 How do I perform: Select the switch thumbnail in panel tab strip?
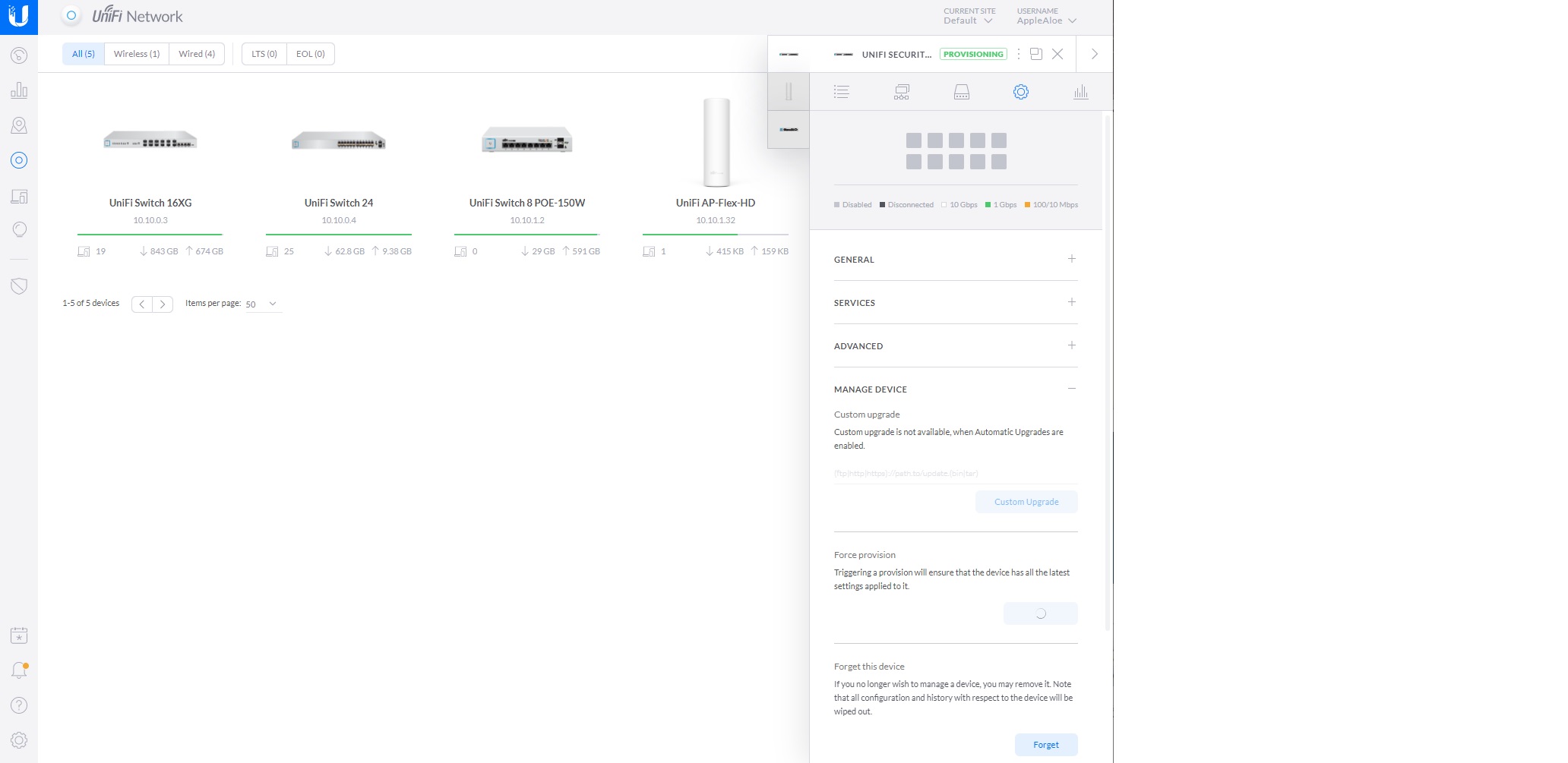coord(789,130)
